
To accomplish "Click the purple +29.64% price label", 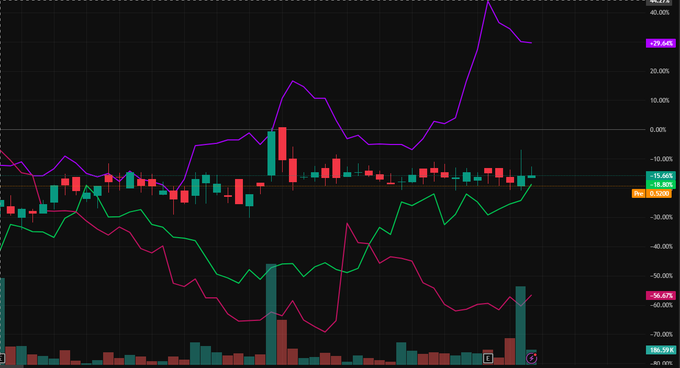I will pyautogui.click(x=660, y=43).
